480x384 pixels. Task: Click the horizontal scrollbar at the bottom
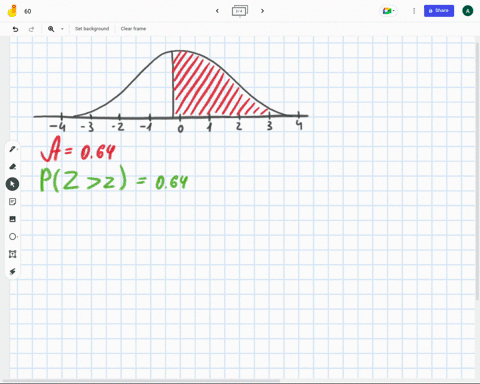pos(142,380)
